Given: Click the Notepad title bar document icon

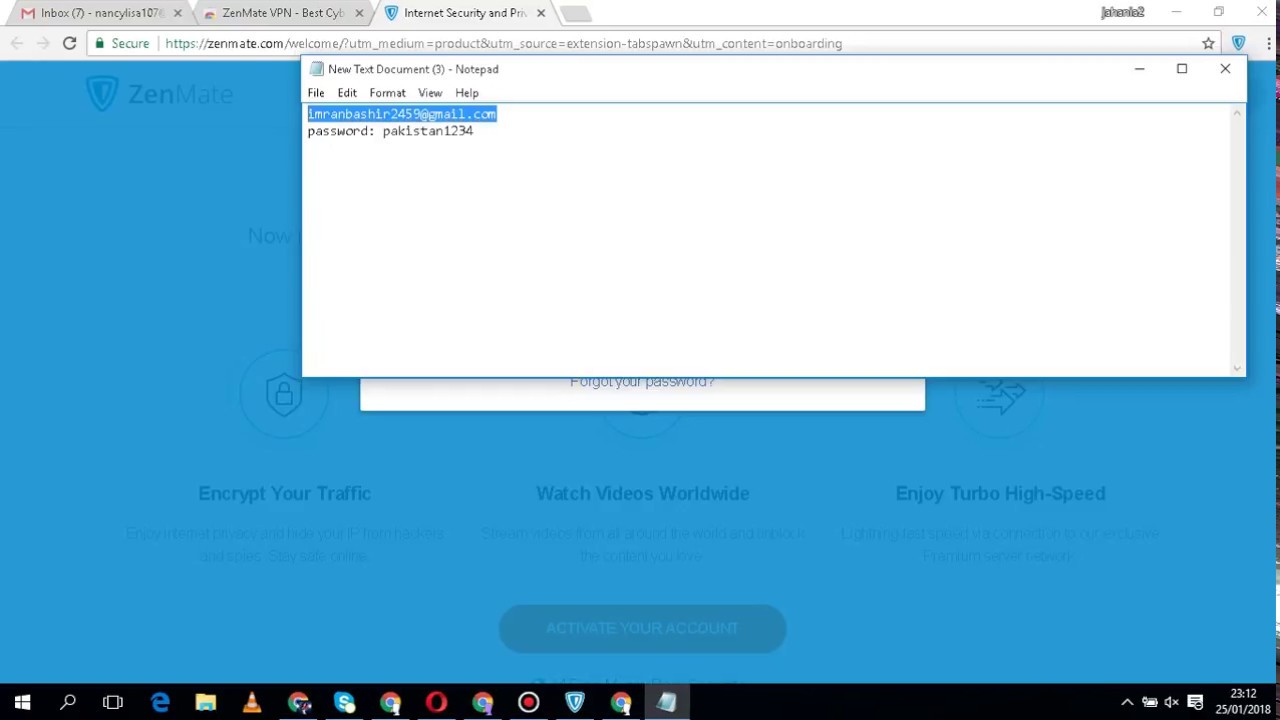Looking at the screenshot, I should point(316,69).
